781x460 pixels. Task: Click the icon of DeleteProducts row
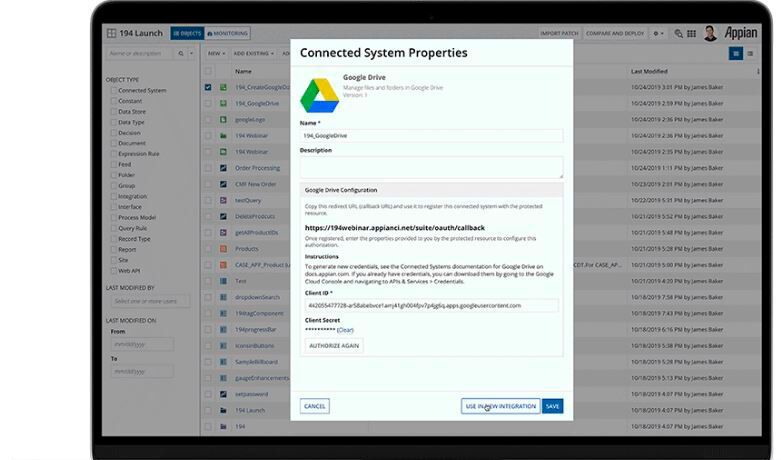(x=223, y=217)
